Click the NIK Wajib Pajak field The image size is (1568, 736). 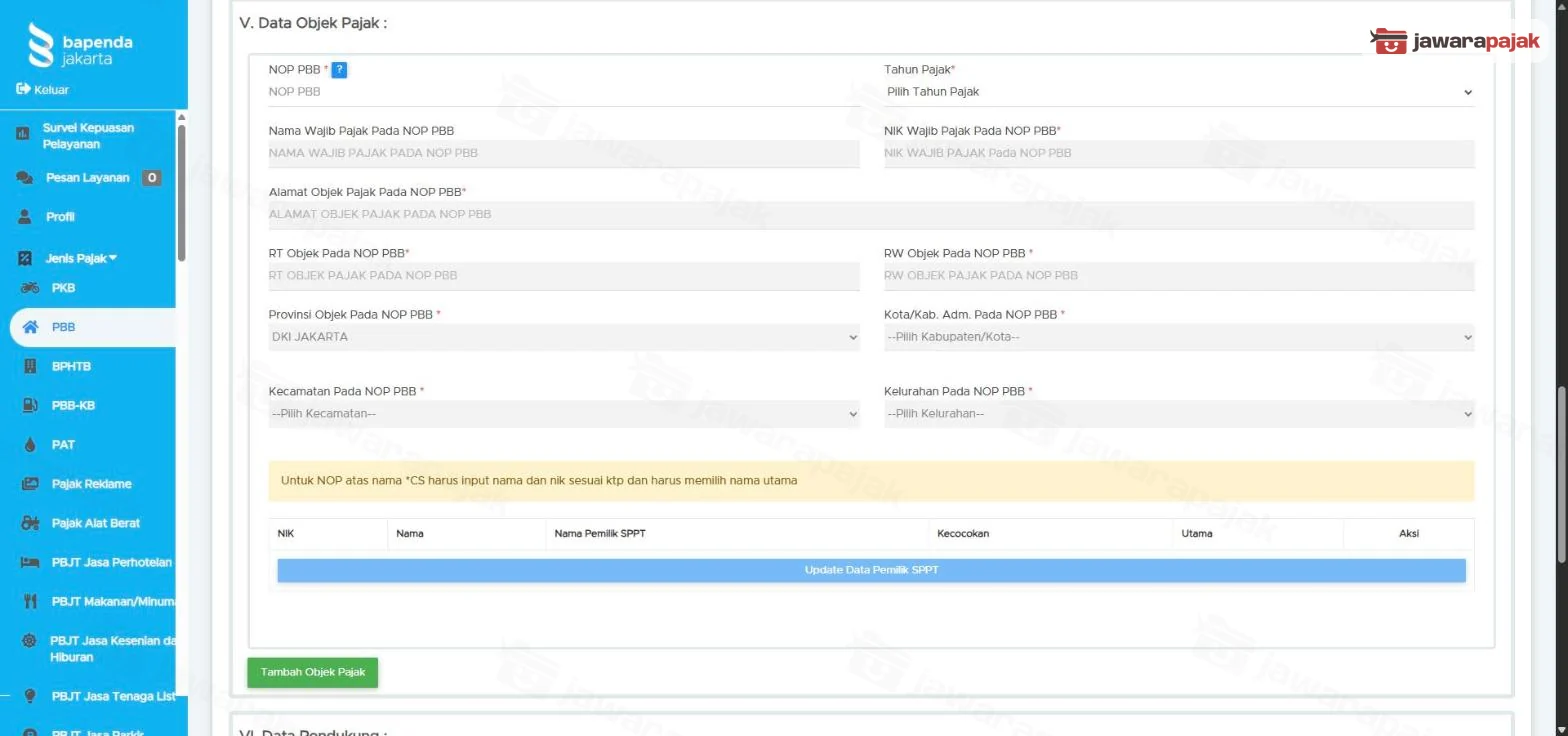click(1179, 154)
